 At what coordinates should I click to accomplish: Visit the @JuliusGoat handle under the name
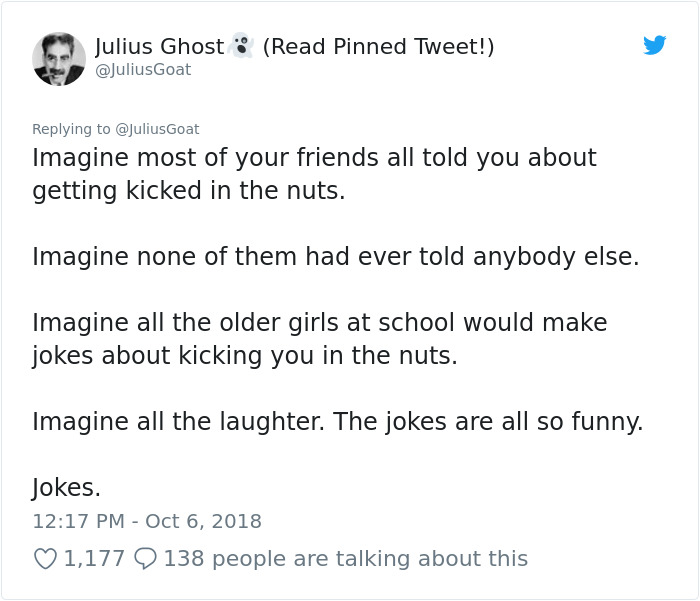click(x=143, y=70)
